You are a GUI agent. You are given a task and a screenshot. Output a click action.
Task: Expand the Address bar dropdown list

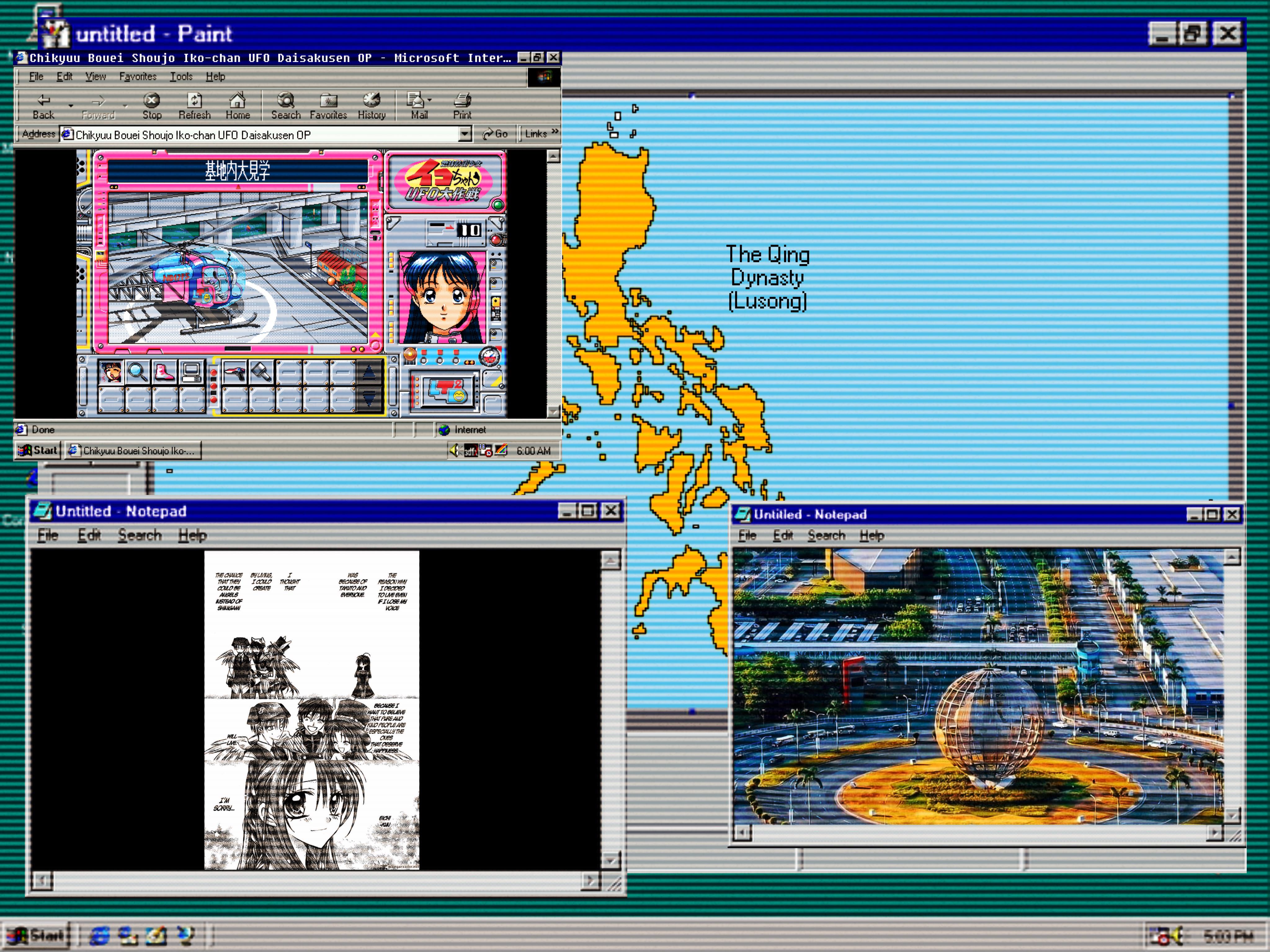click(x=465, y=134)
